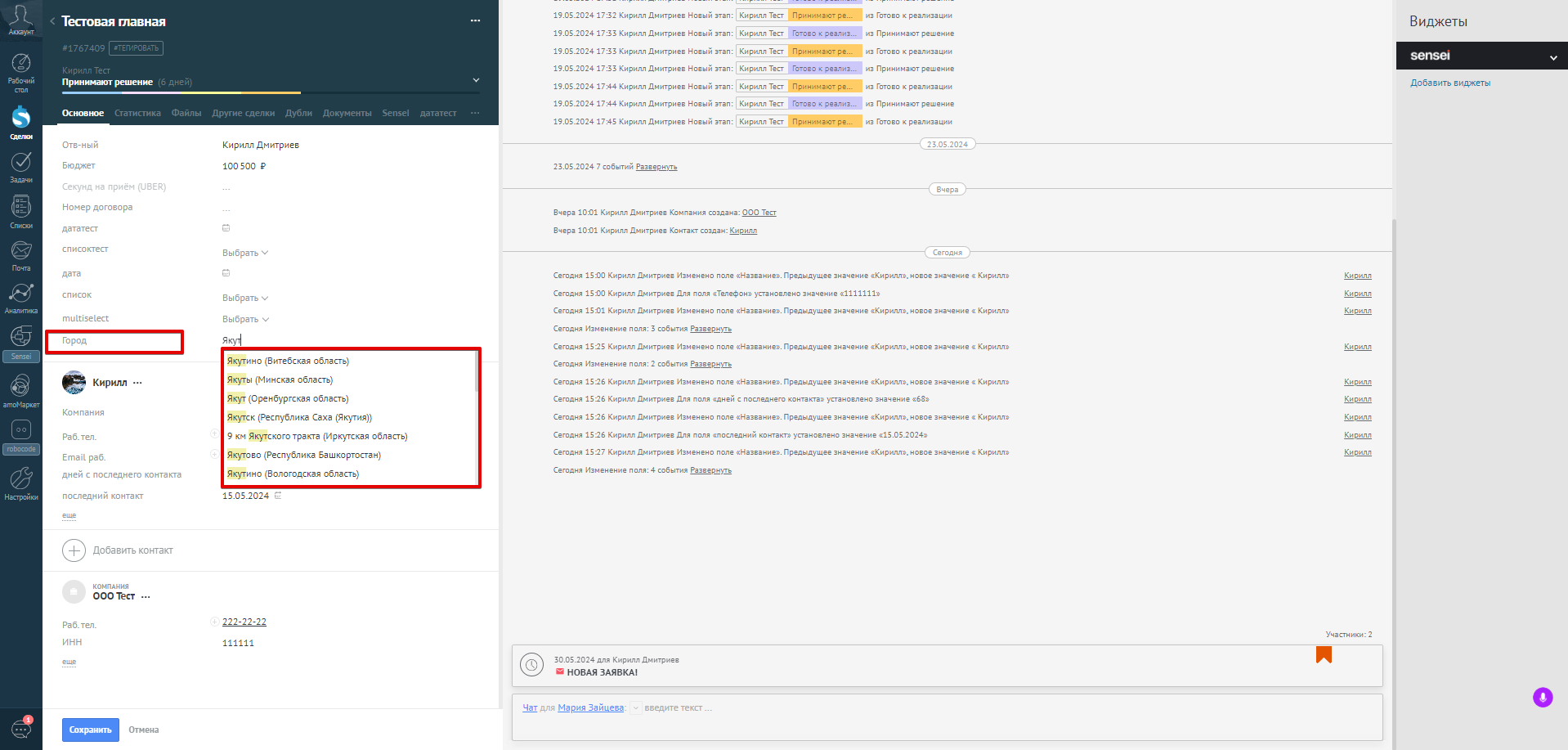The image size is (1568, 750).
Task: Click the company phone 222-22-22 link
Action: click(244, 622)
